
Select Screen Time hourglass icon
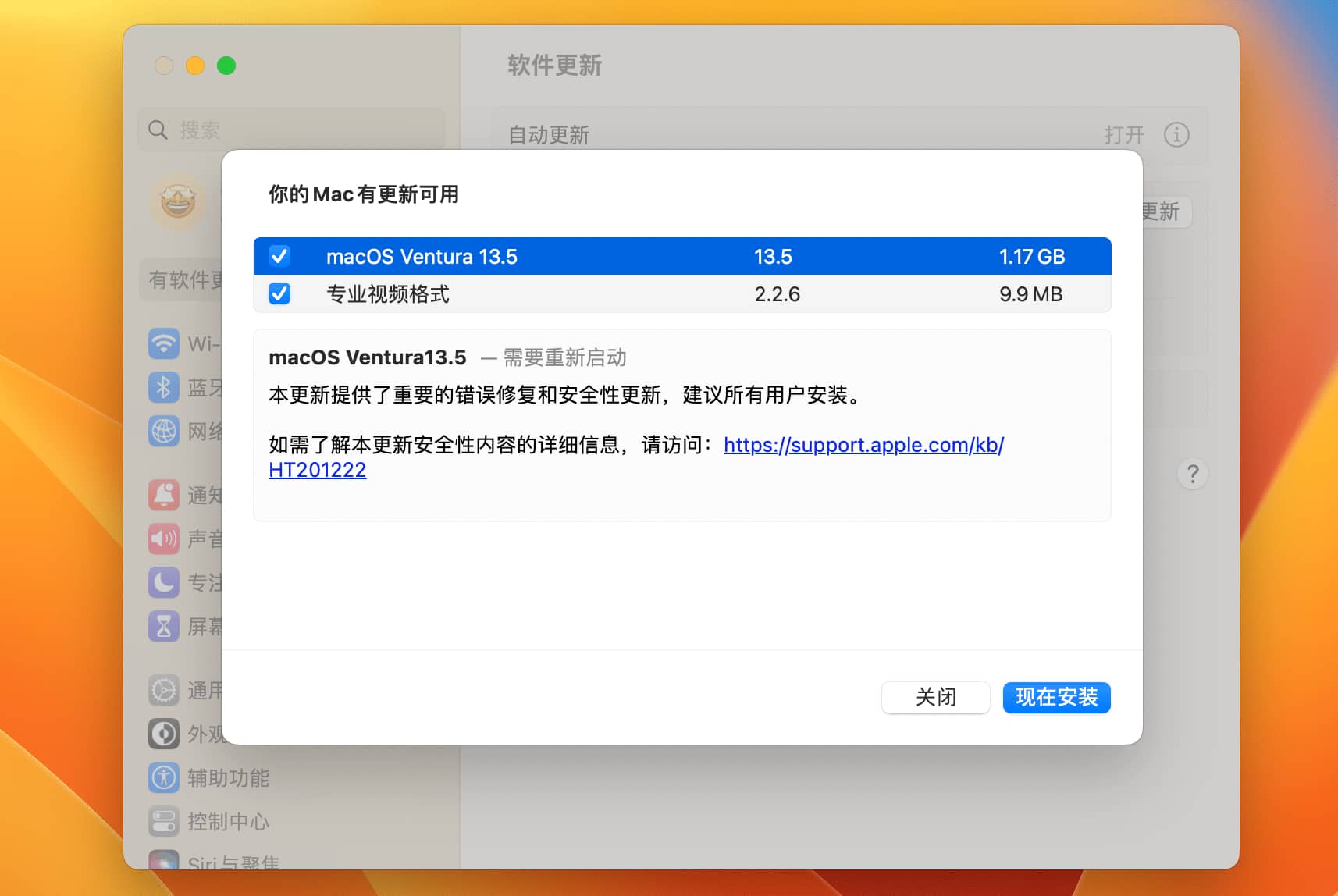[164, 626]
